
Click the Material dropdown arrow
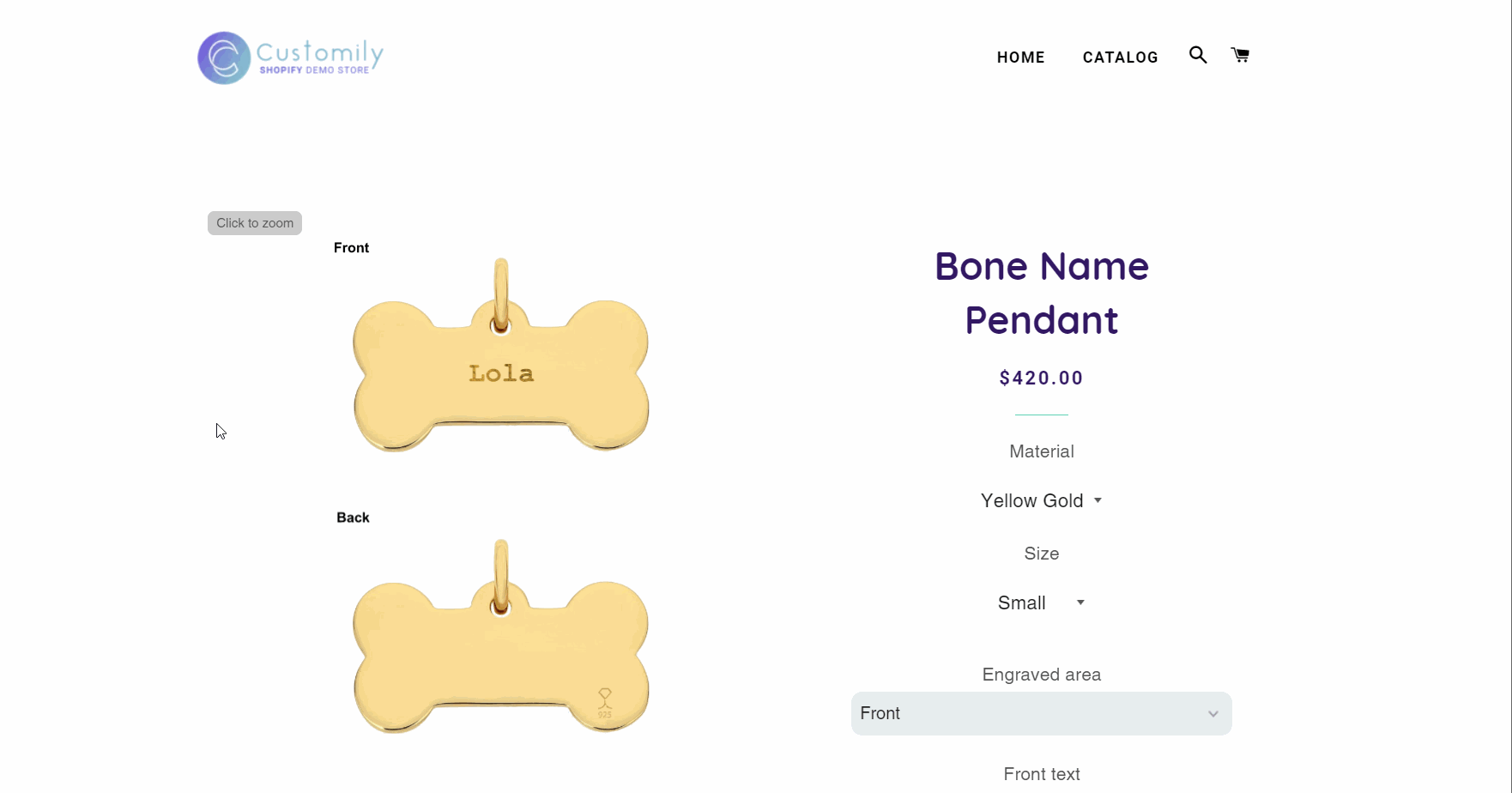pos(1098,500)
